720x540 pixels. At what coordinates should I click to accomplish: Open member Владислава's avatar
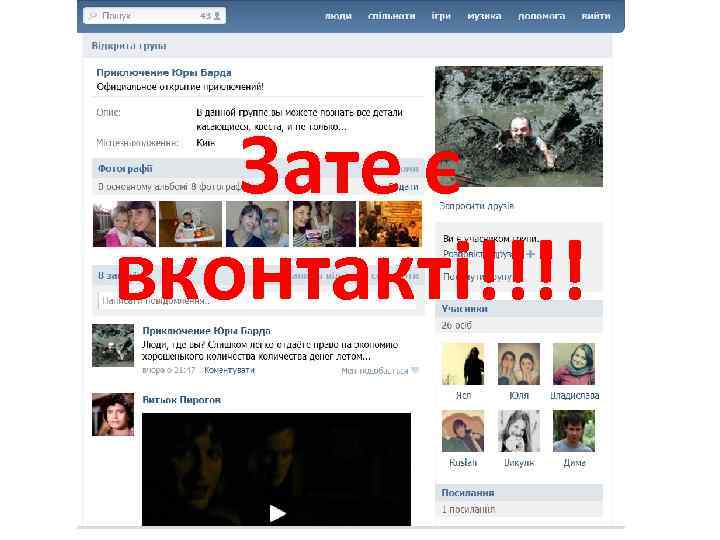pos(574,364)
